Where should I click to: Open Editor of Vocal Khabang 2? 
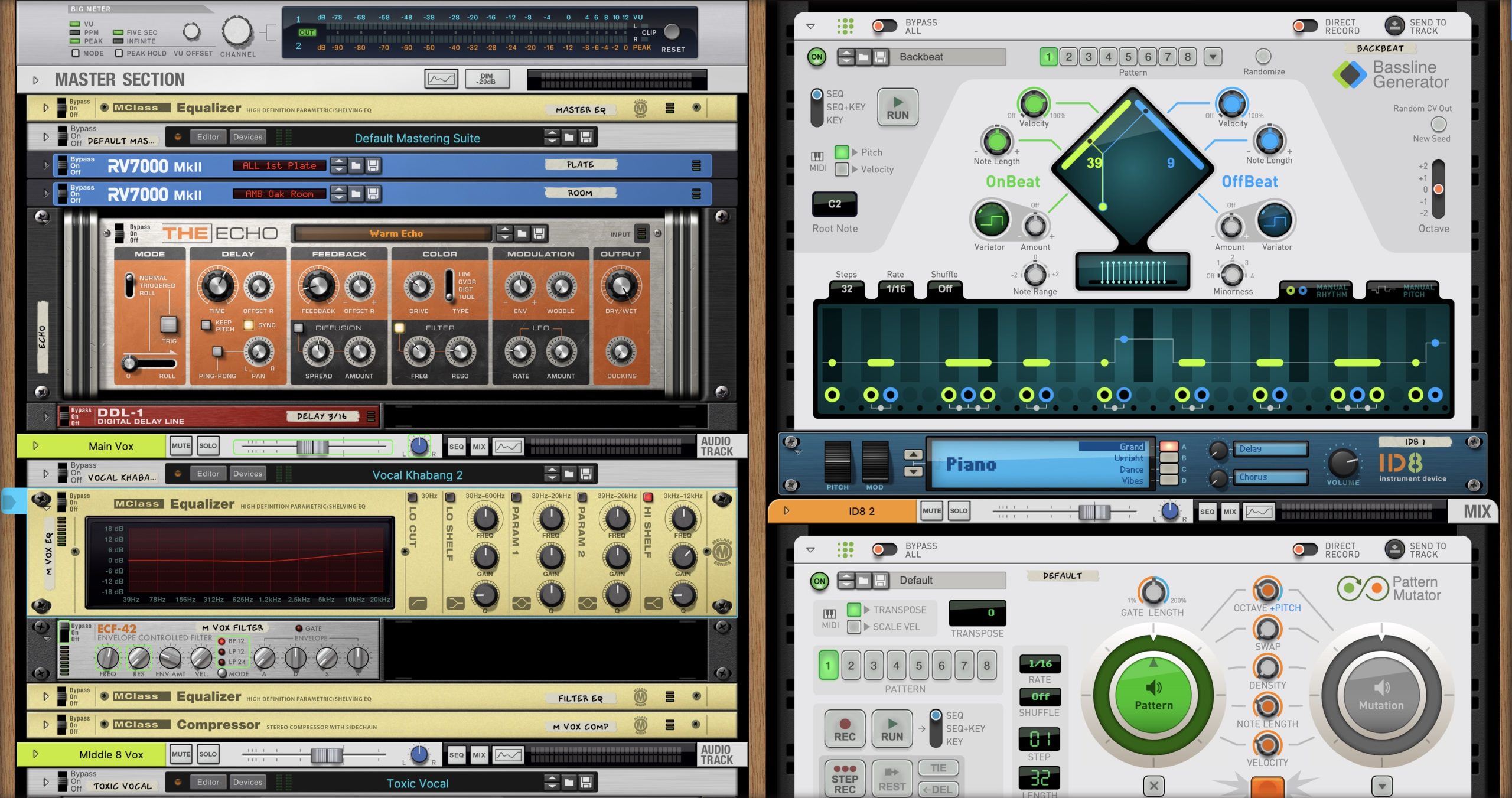(208, 474)
